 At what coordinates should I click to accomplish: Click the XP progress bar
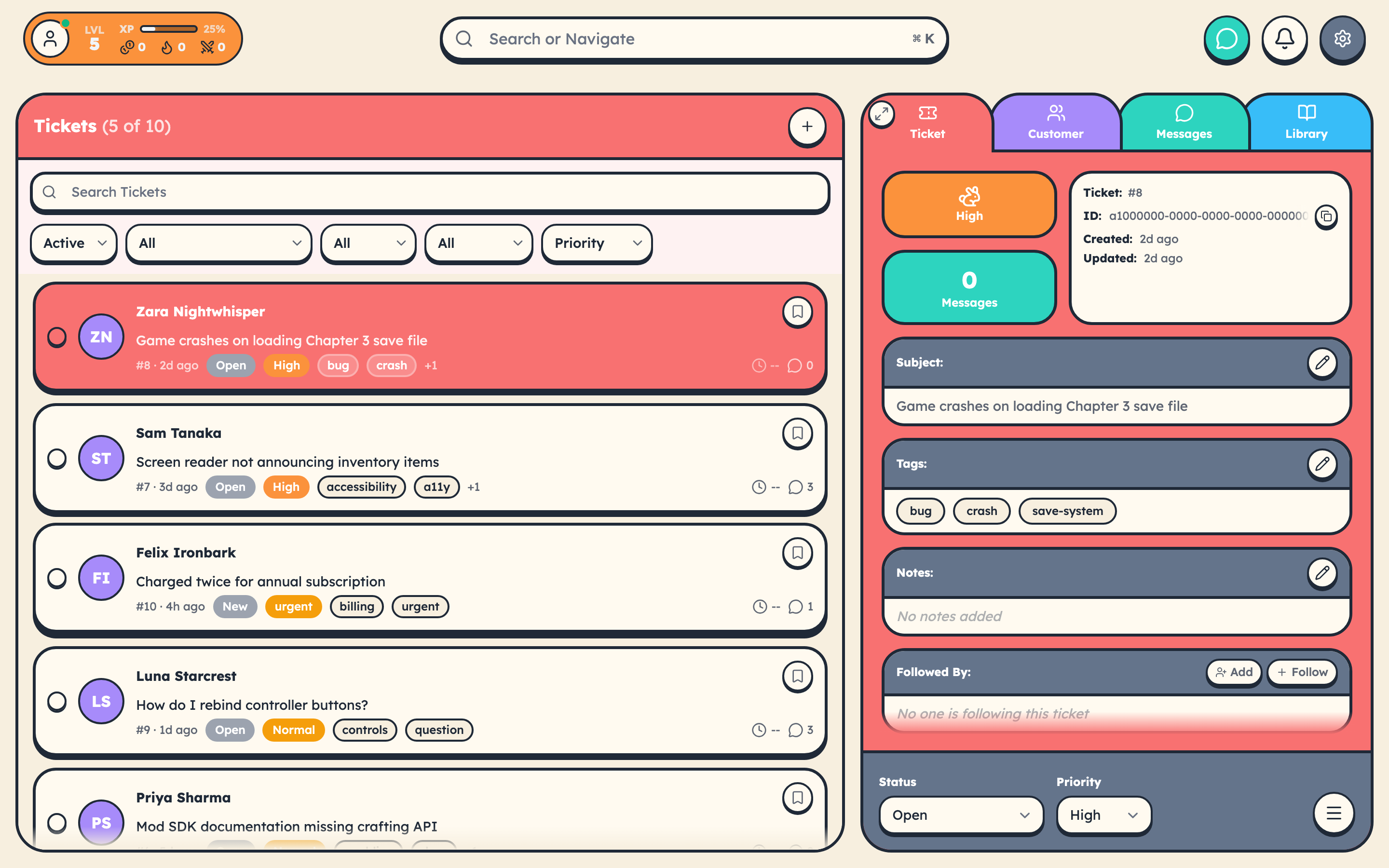169,29
